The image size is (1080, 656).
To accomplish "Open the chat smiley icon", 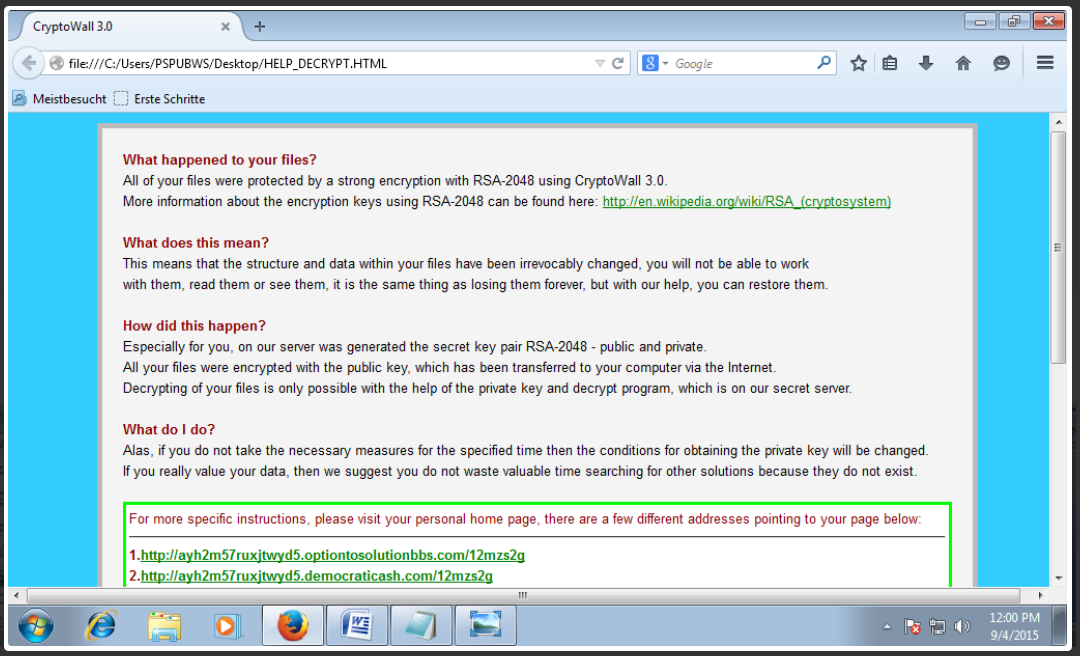I will (x=1001, y=63).
